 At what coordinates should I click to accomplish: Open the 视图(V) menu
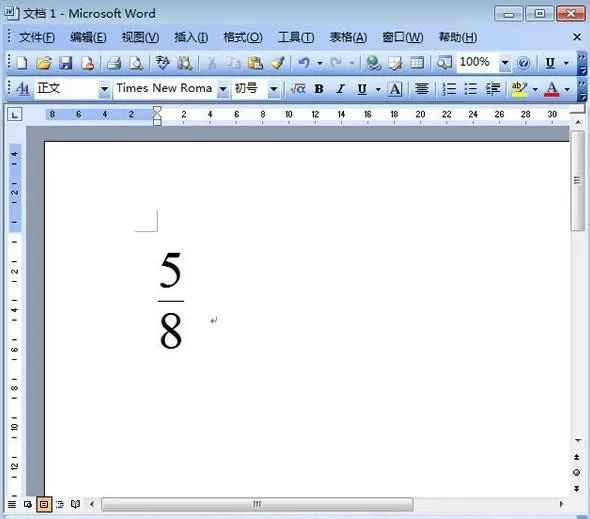tap(140, 37)
